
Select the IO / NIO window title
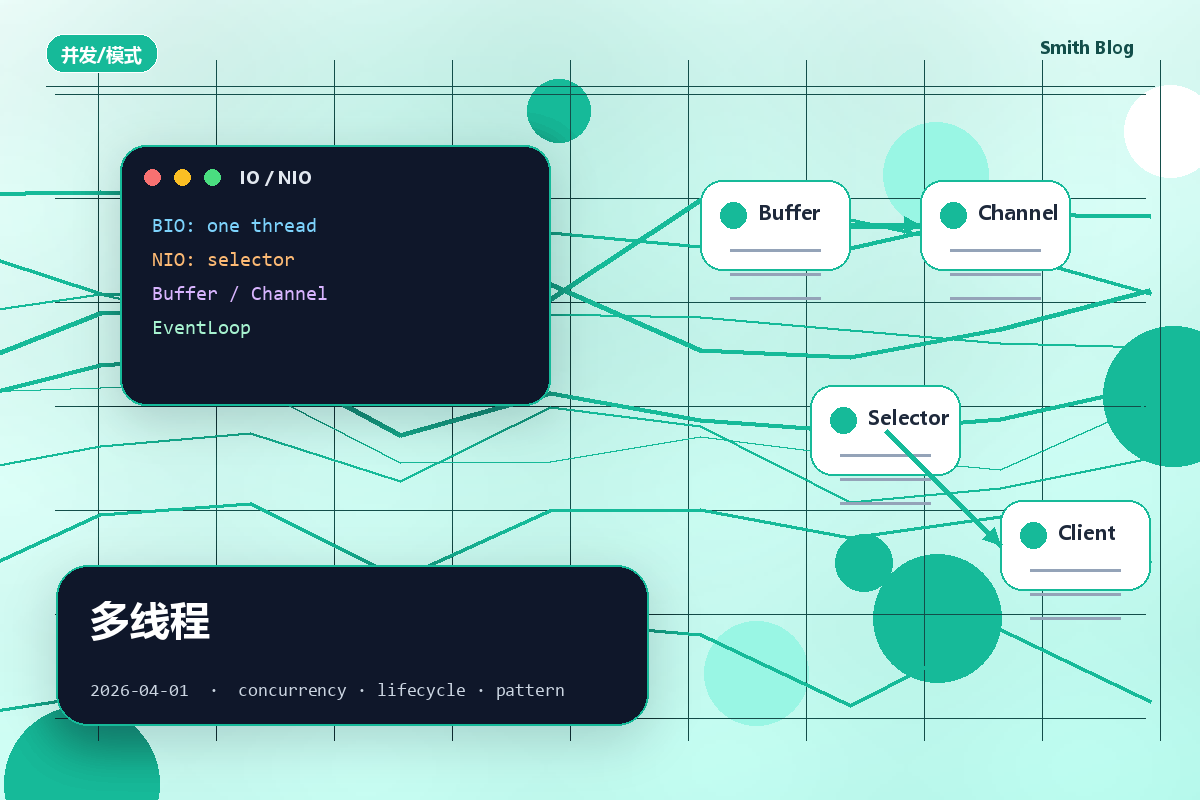(x=275, y=178)
